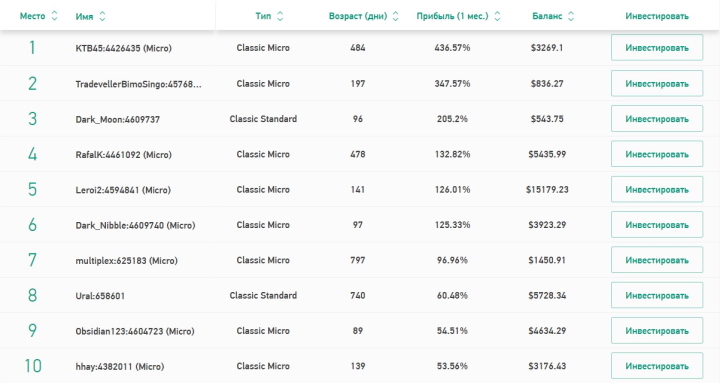This screenshot has height=383, width=720.
Task: Invest in KTB45:4426435 account
Action: coord(657,48)
